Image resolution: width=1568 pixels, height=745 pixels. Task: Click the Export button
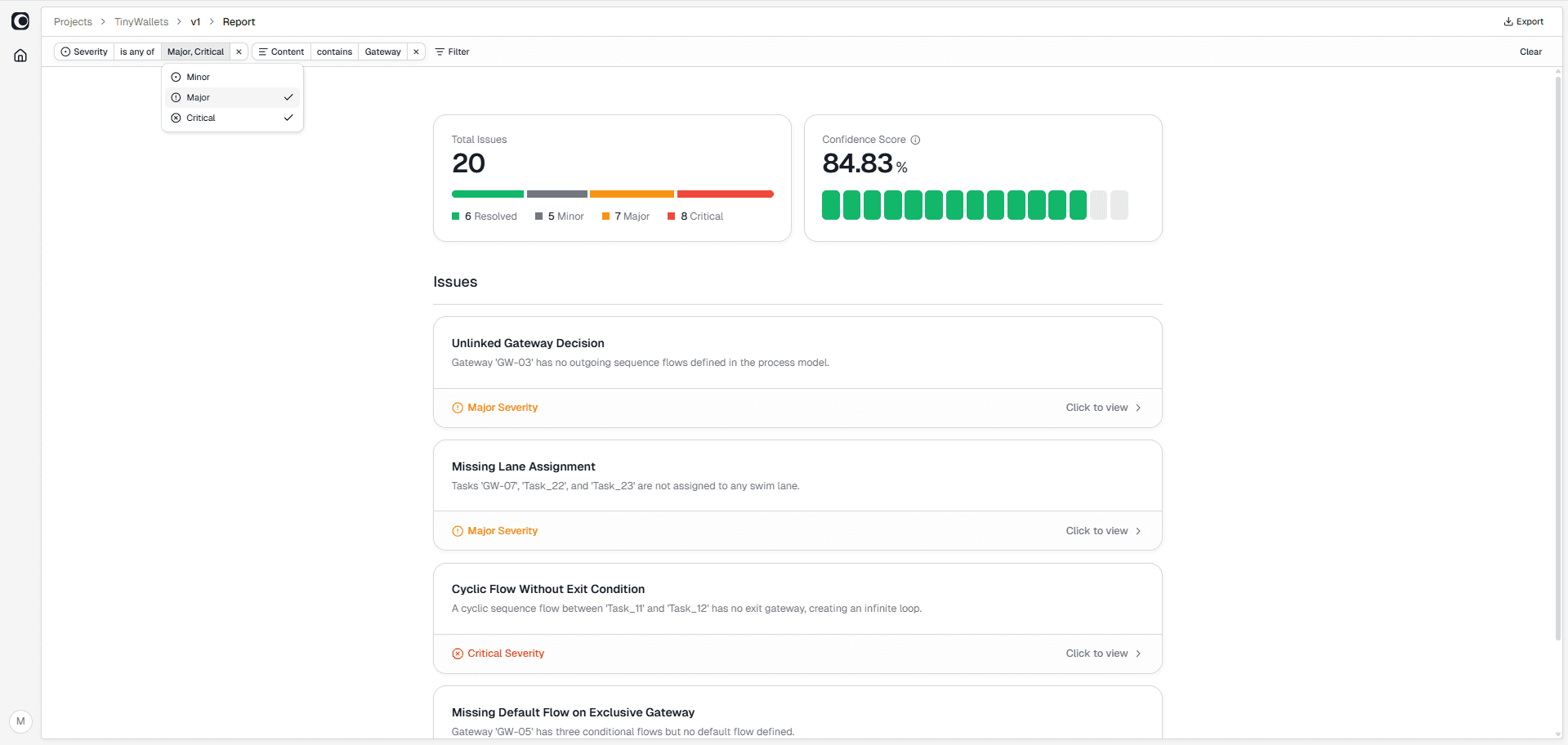[1522, 21]
